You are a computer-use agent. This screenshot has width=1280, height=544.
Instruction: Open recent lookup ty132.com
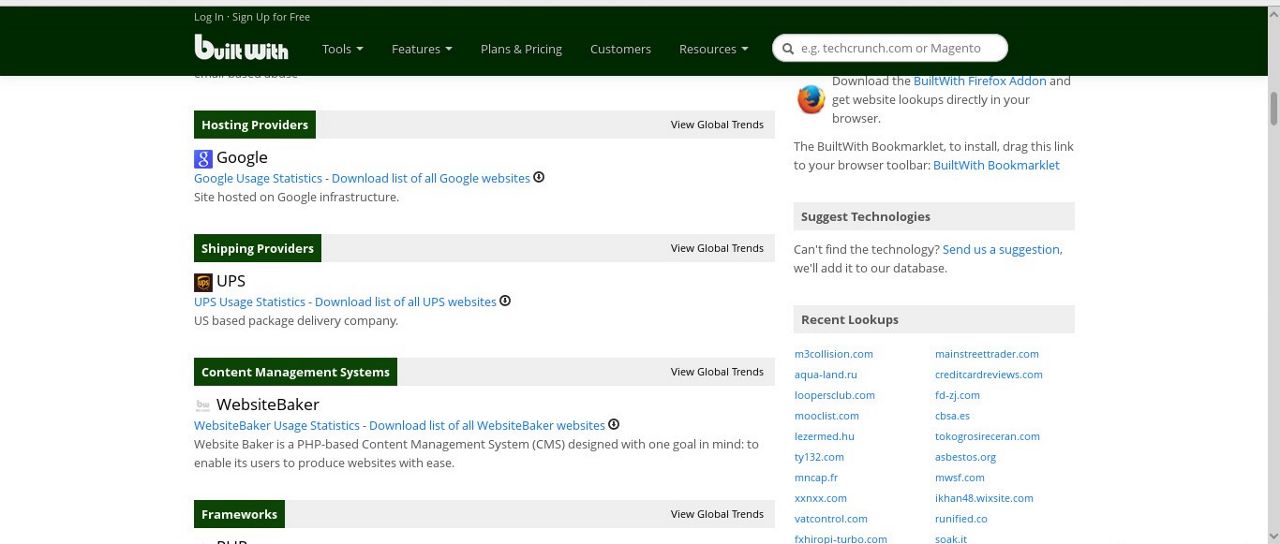point(820,457)
